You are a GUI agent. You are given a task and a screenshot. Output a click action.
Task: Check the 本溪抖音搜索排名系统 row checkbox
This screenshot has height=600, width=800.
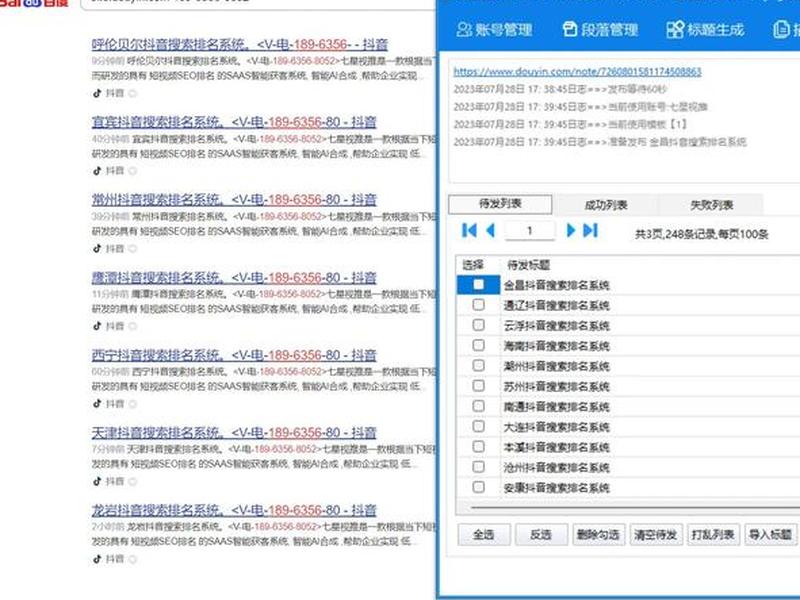pyautogui.click(x=479, y=447)
